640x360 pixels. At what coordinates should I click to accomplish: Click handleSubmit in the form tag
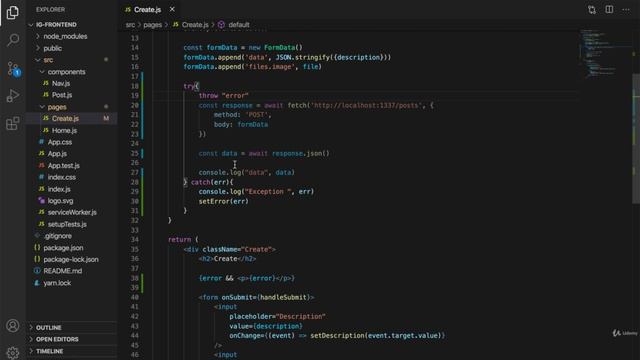point(283,298)
